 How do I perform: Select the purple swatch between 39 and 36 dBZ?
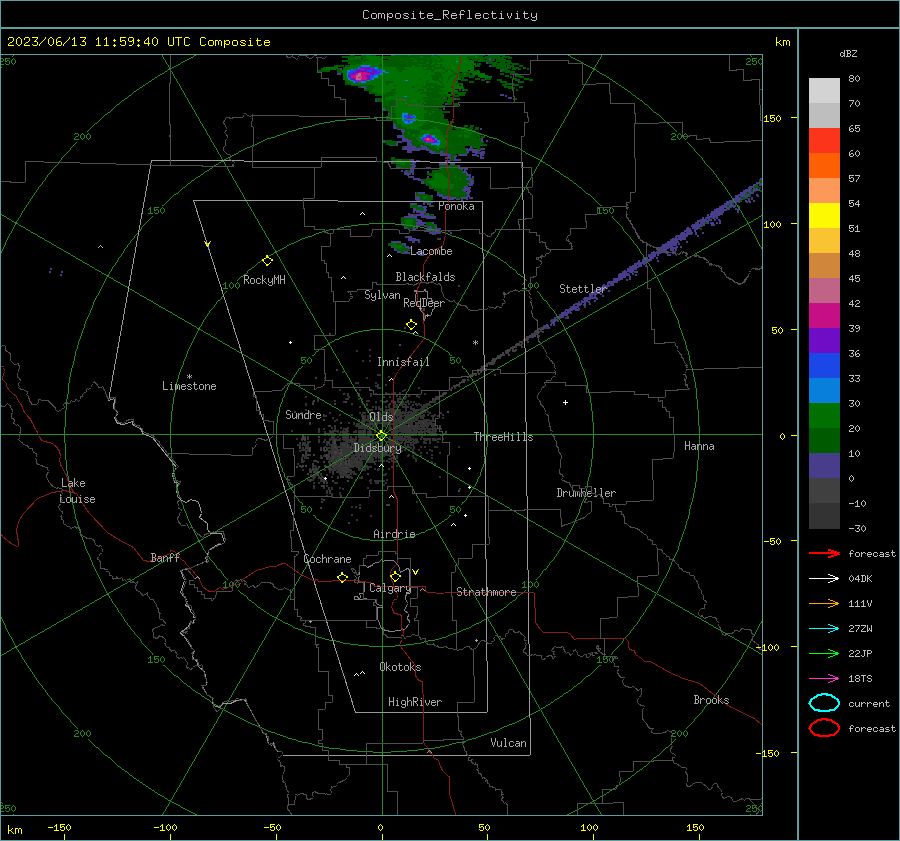click(x=824, y=341)
